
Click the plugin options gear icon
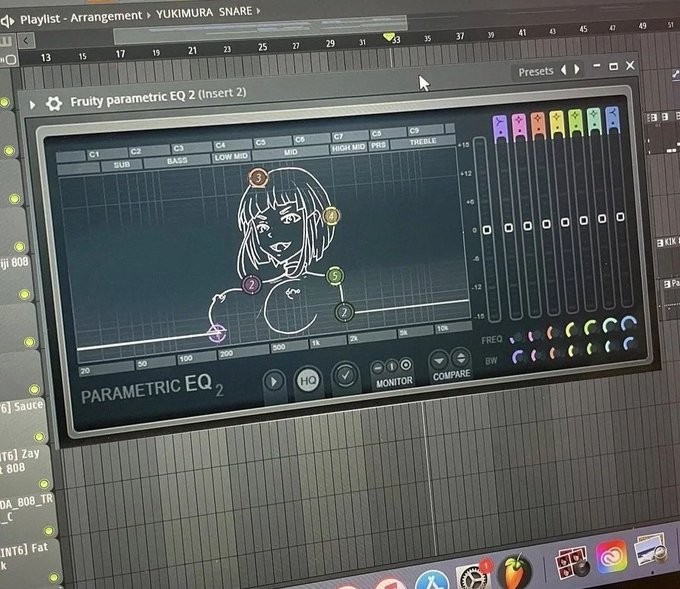(x=54, y=103)
